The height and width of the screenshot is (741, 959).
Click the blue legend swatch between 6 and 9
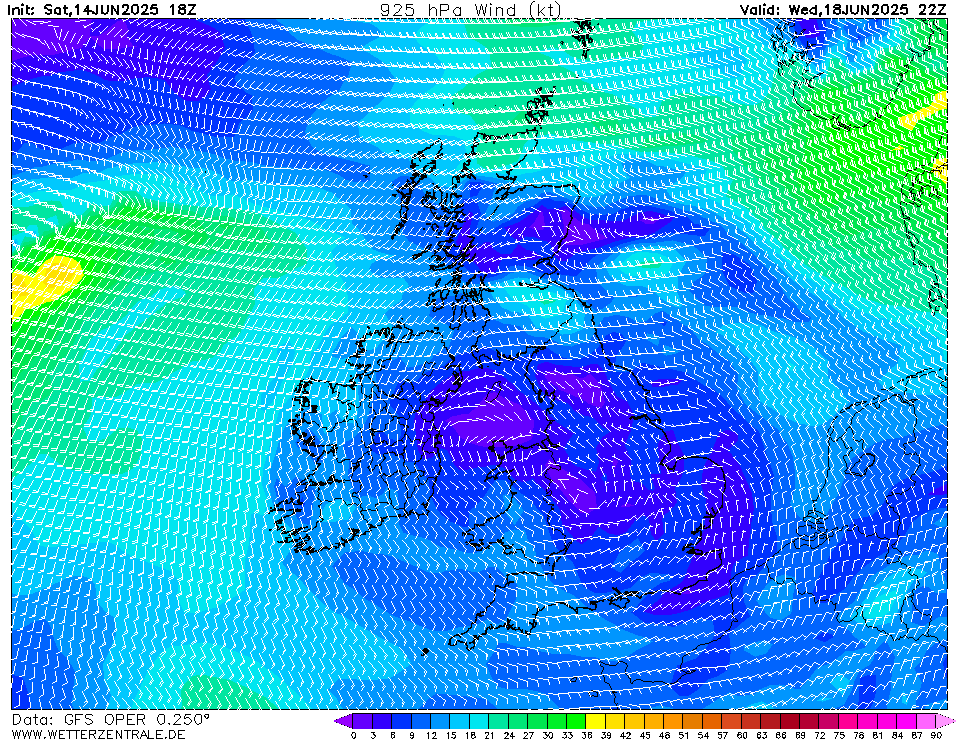(x=402, y=721)
